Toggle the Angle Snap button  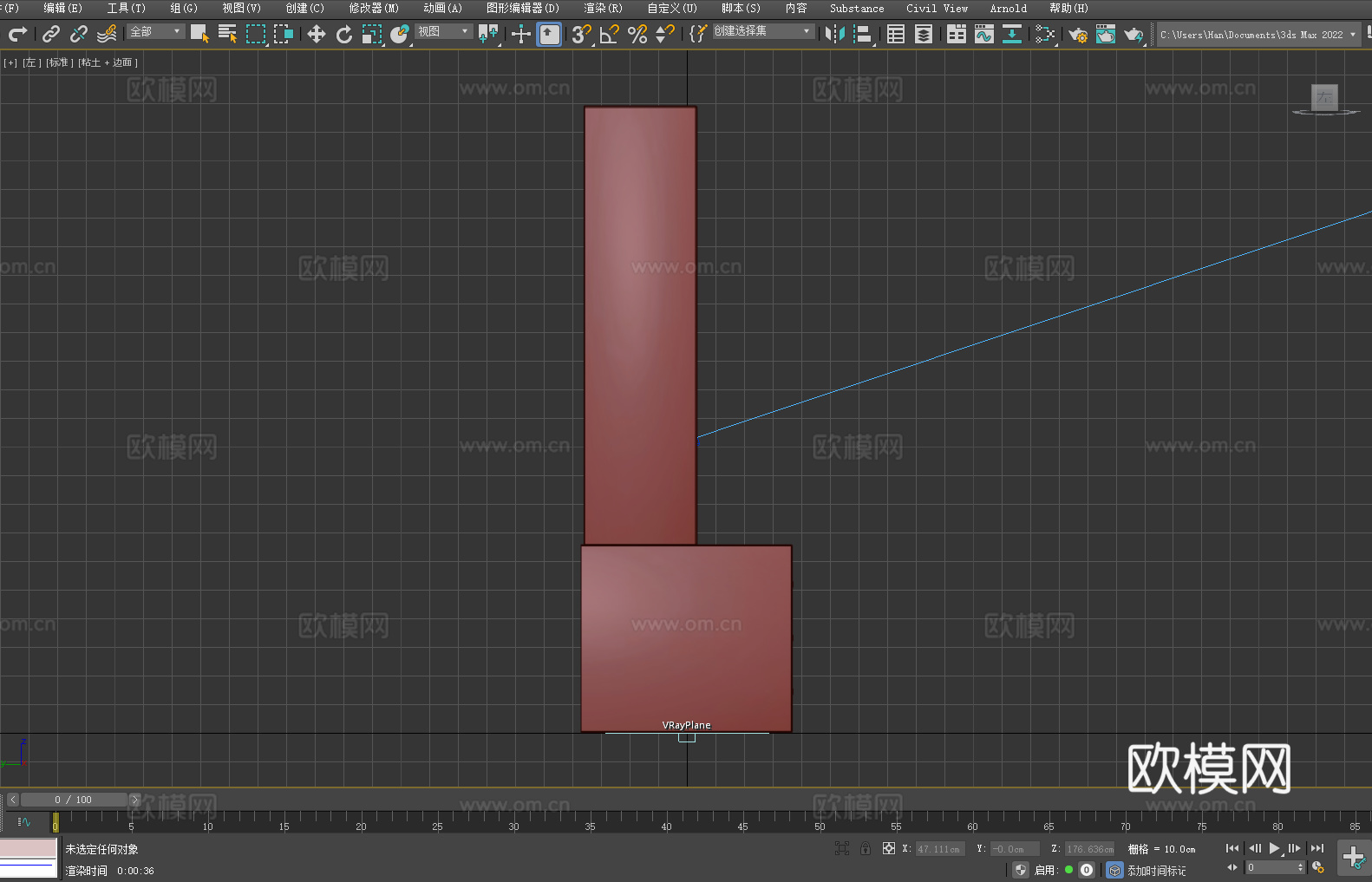tap(610, 34)
